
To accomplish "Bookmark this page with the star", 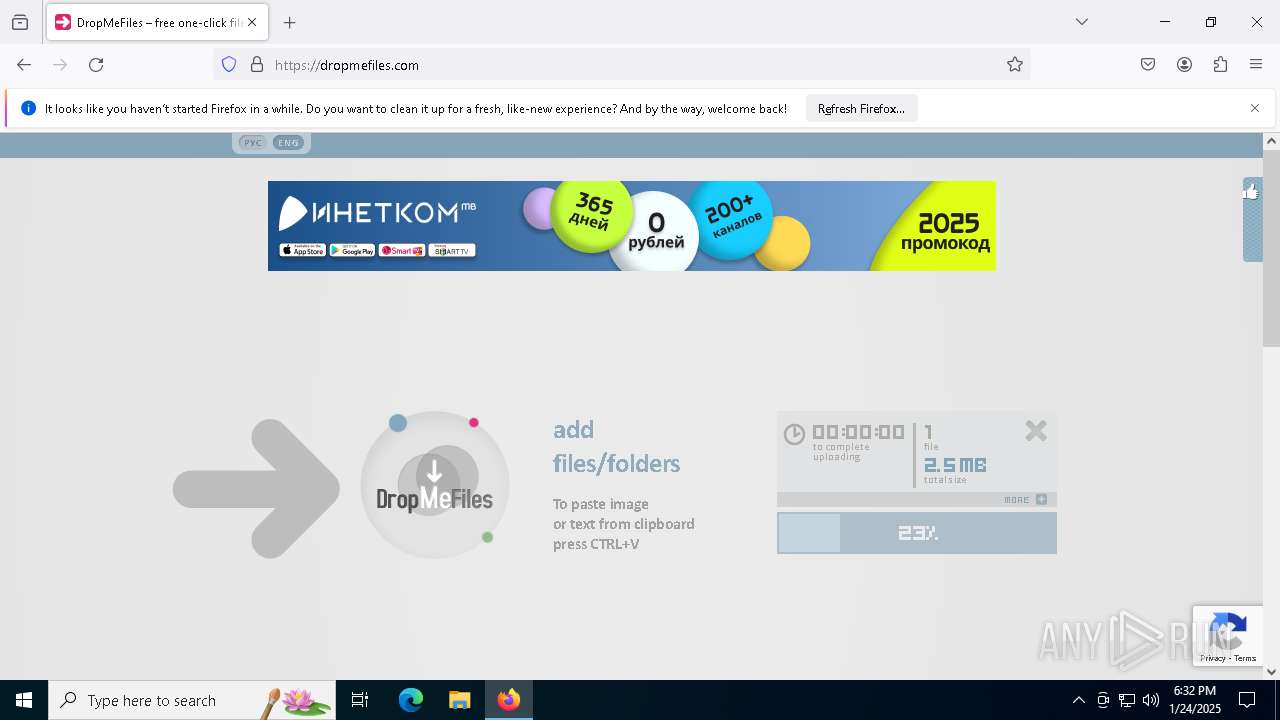I will [x=1015, y=65].
